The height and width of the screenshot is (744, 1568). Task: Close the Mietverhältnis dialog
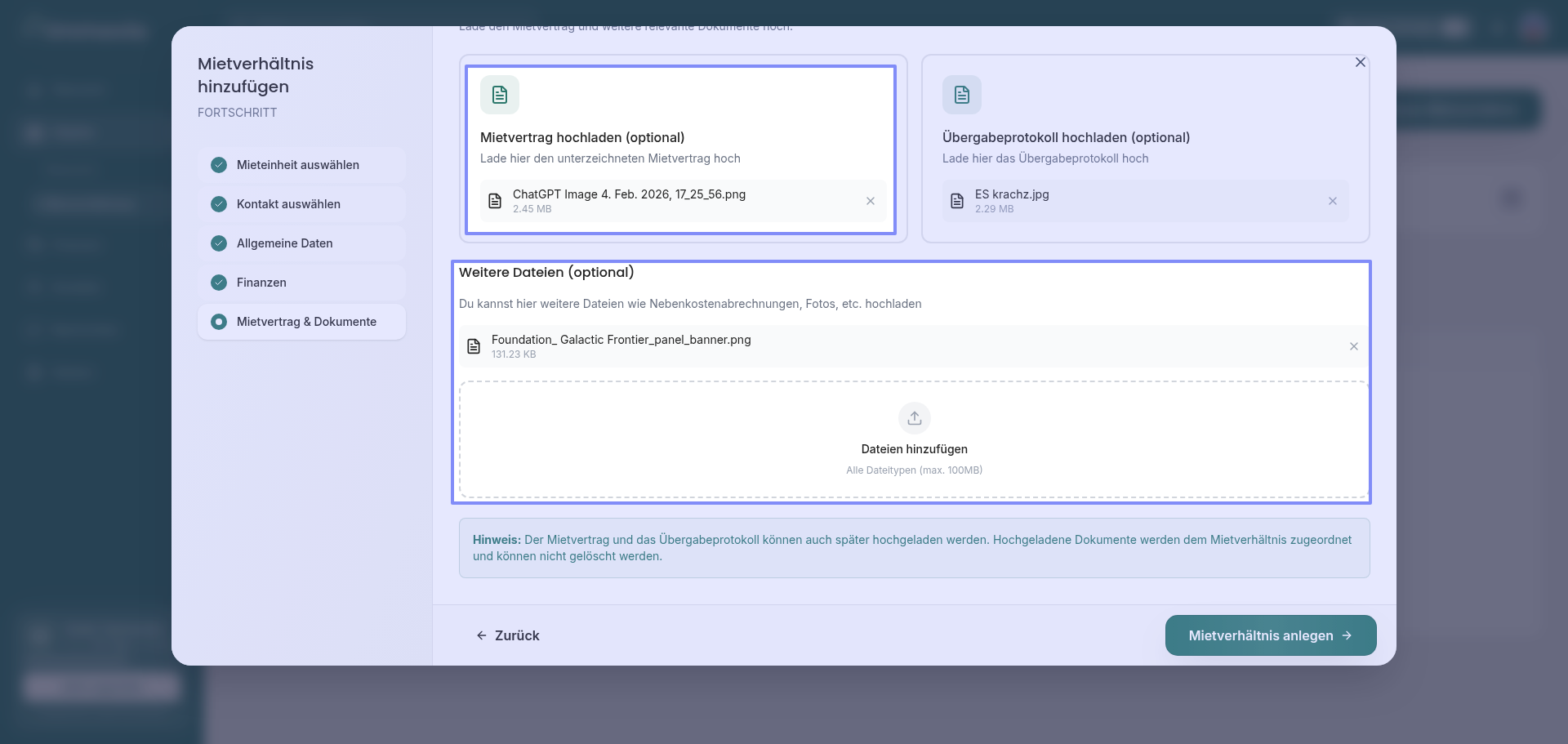click(x=1360, y=62)
